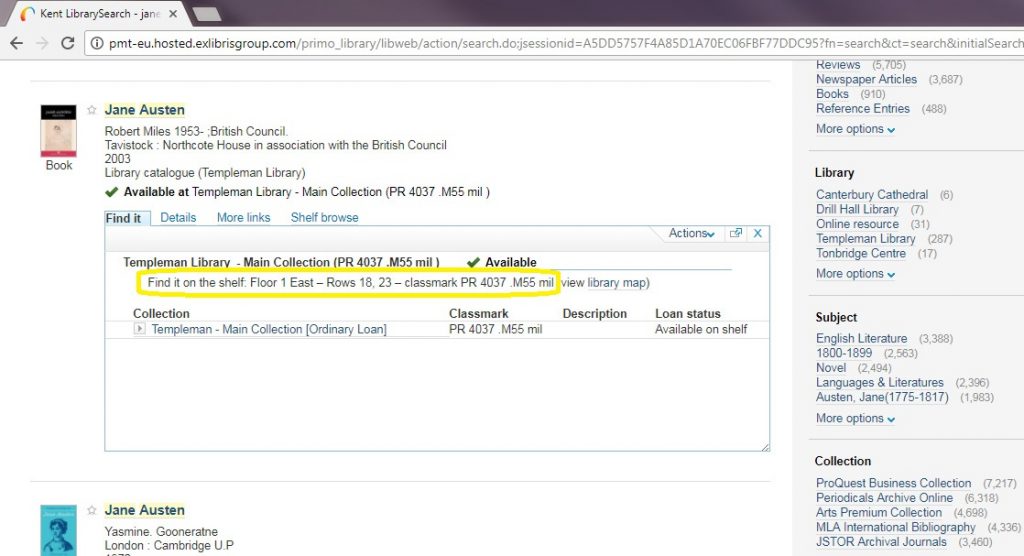Image resolution: width=1024 pixels, height=556 pixels.
Task: Open the Templeman - Main Collection [Ordinary Loan] link
Action: coord(268,329)
